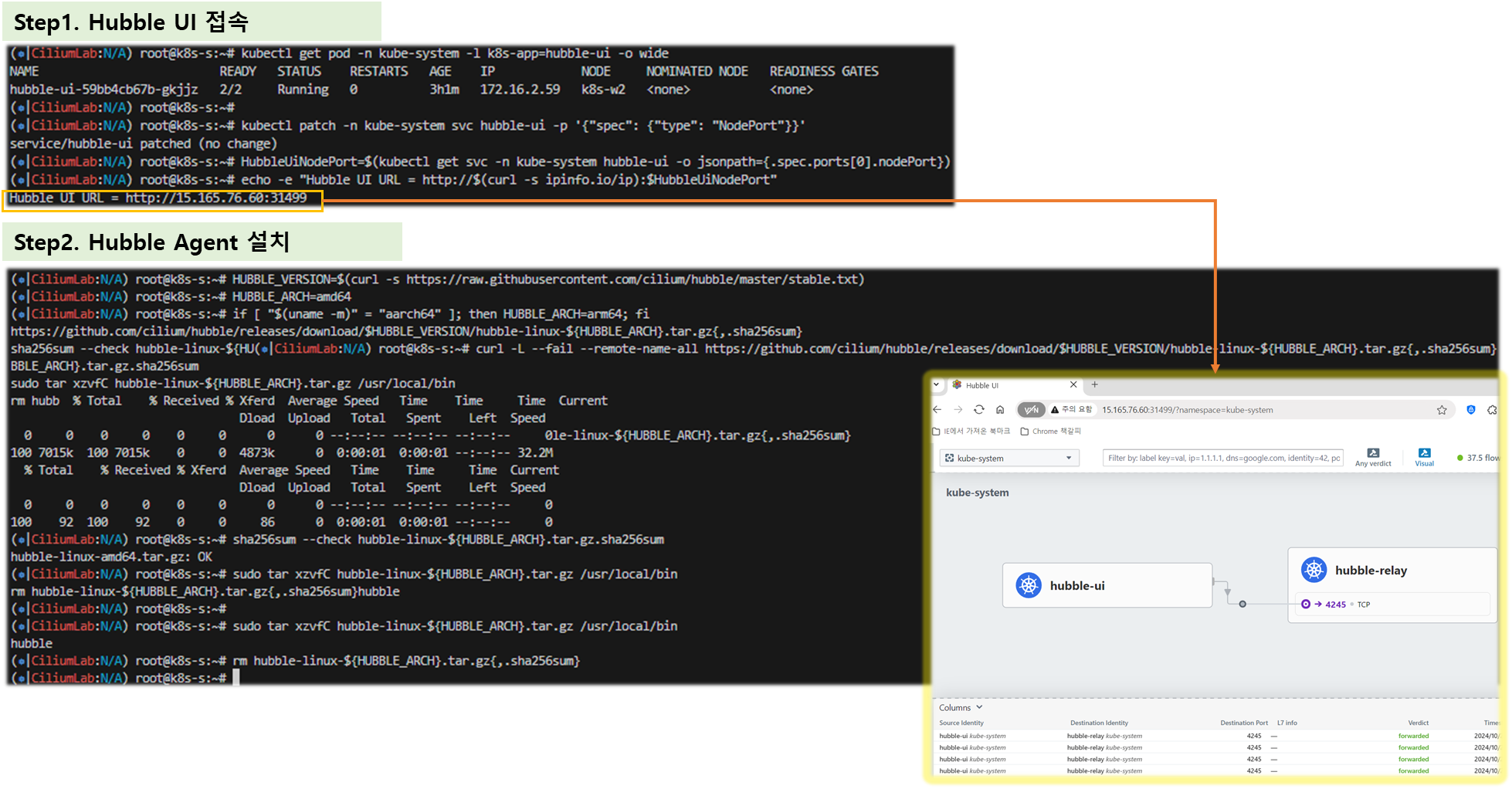Close the Hubble UI tab

(x=1073, y=384)
